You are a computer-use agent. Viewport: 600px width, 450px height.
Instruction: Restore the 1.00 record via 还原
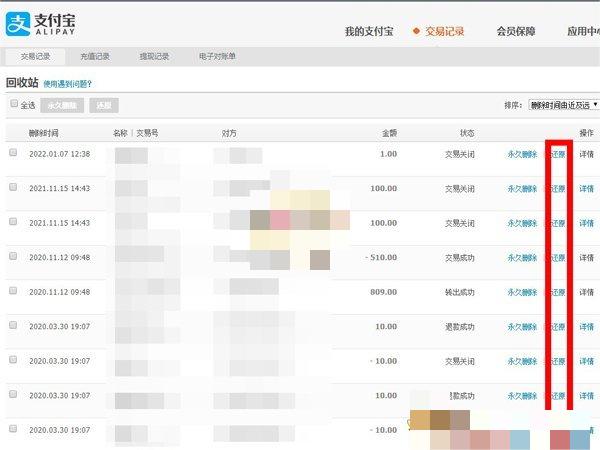point(558,154)
